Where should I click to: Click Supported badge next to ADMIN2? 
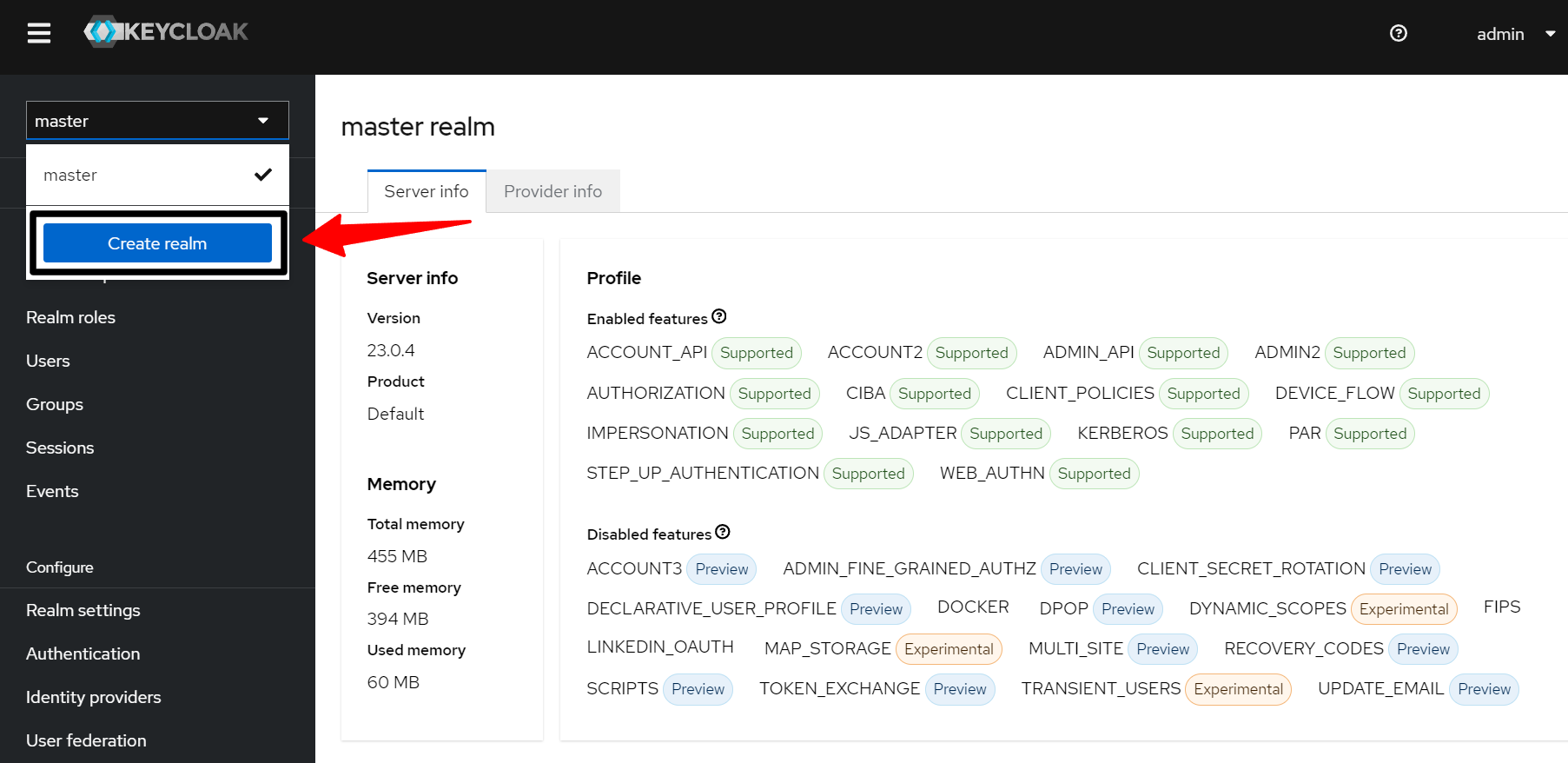point(1369,353)
